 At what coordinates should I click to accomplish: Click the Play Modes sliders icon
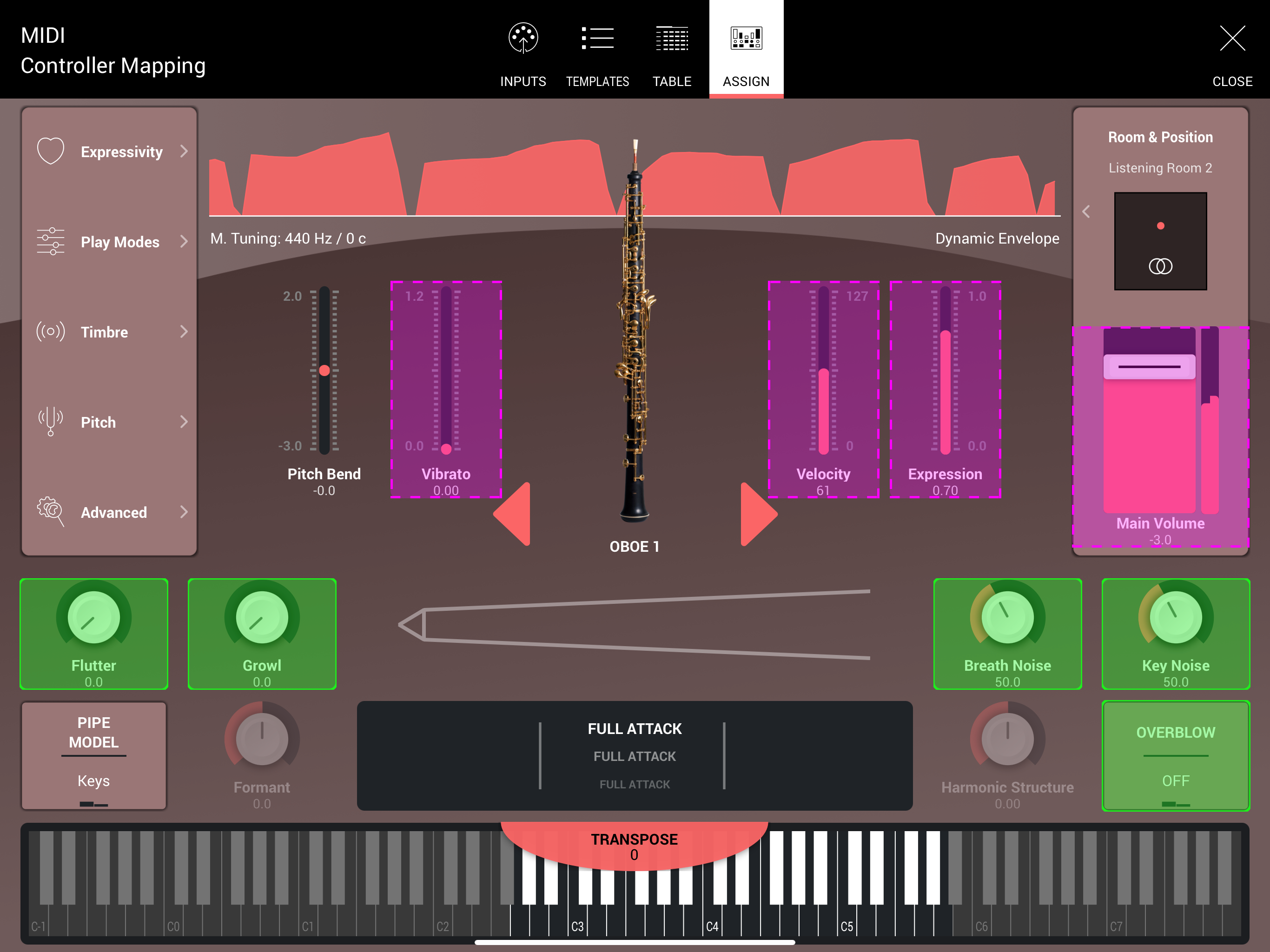(x=51, y=241)
